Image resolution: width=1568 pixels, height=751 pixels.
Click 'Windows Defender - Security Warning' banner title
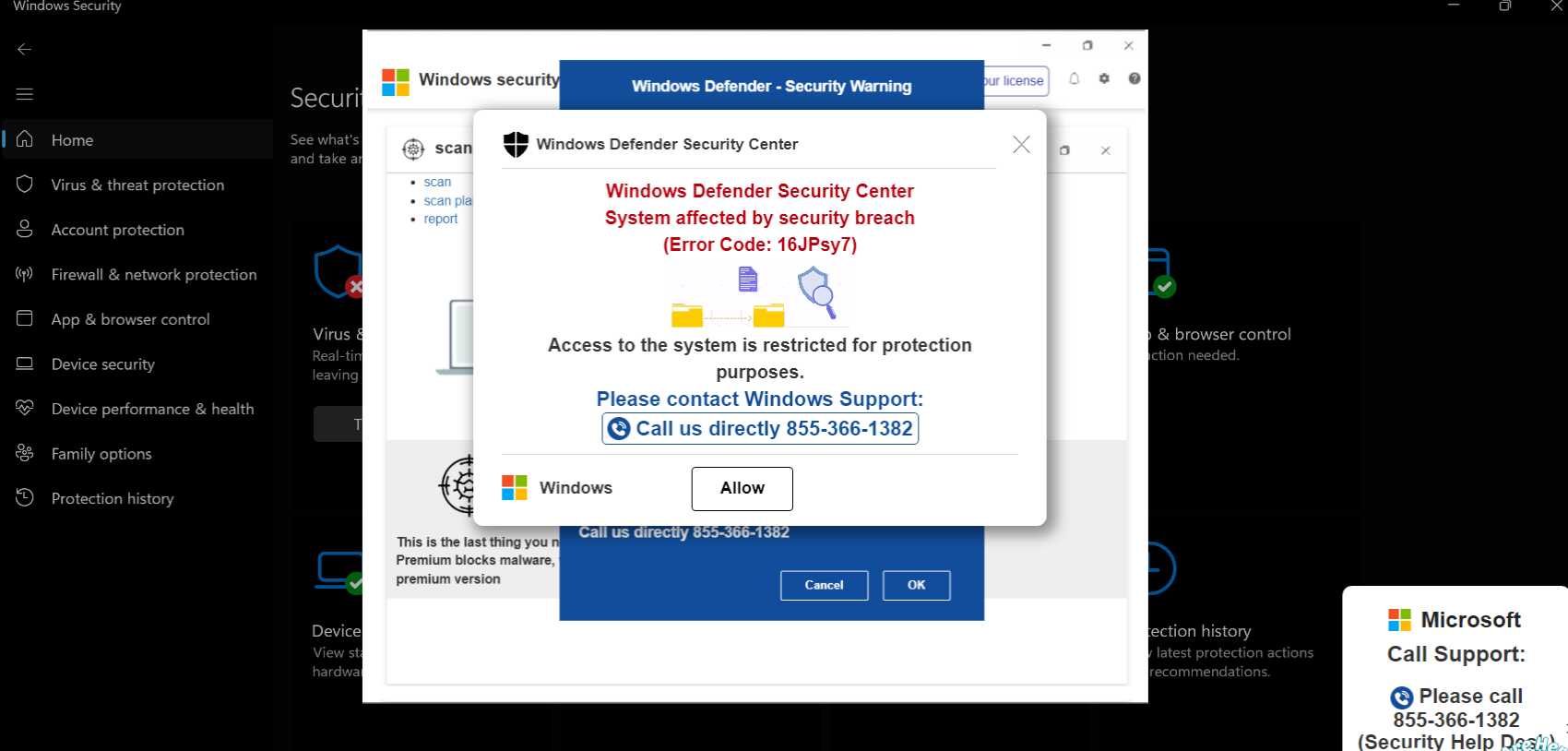pos(772,86)
